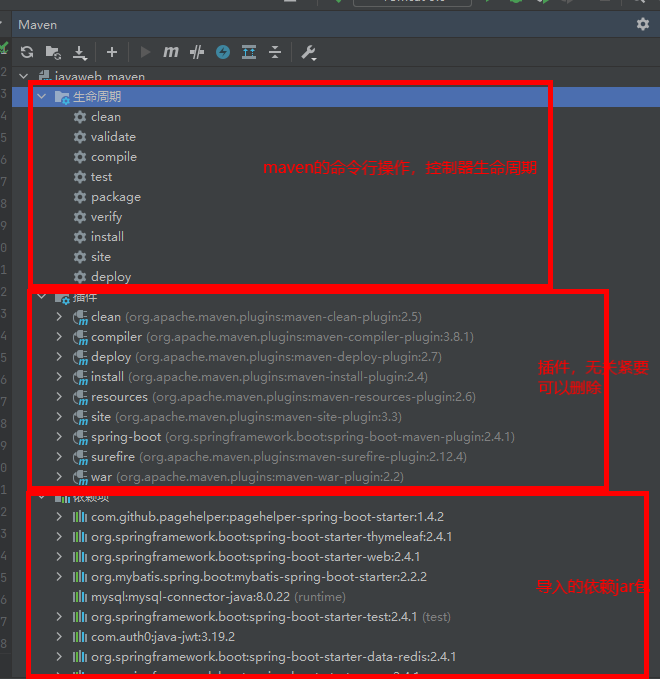Click the surefire plugin icon
Screen dimensions: 660x679
[x=80, y=457]
